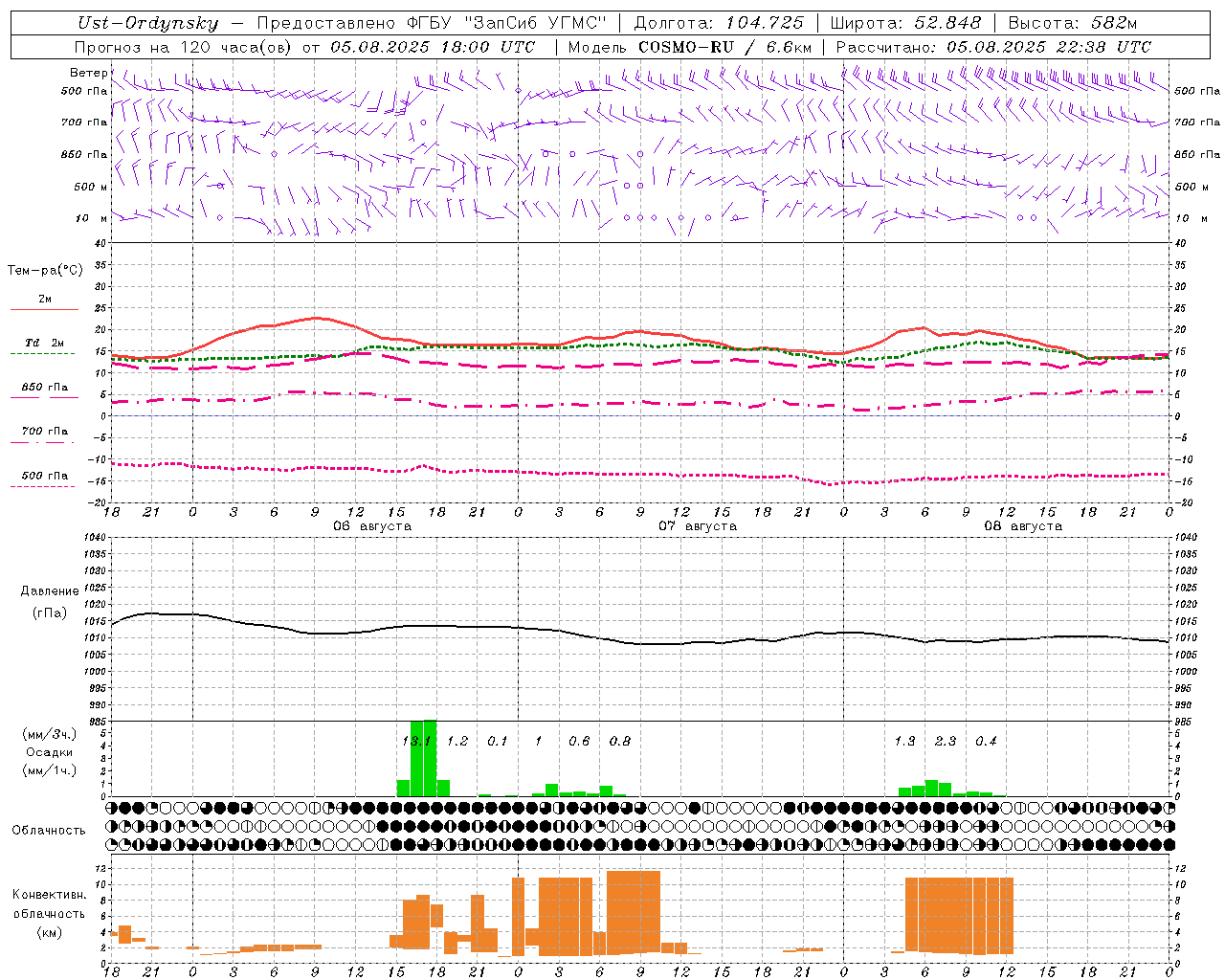Click the (гПа) unit under Давление
Screen dimensions: 1225x980
50,613
